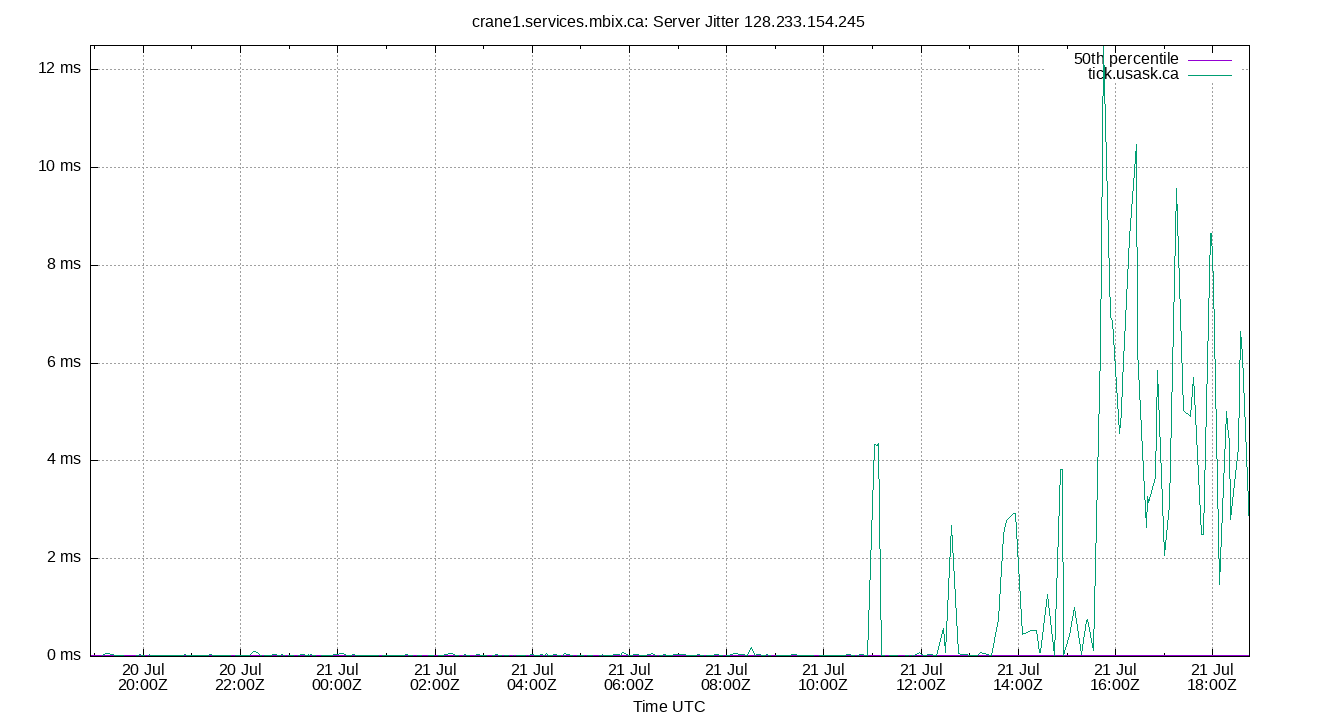This screenshot has height=720, width=1340.
Task: Select the 'tick.usask.ca' legend label
Action: (1133, 74)
